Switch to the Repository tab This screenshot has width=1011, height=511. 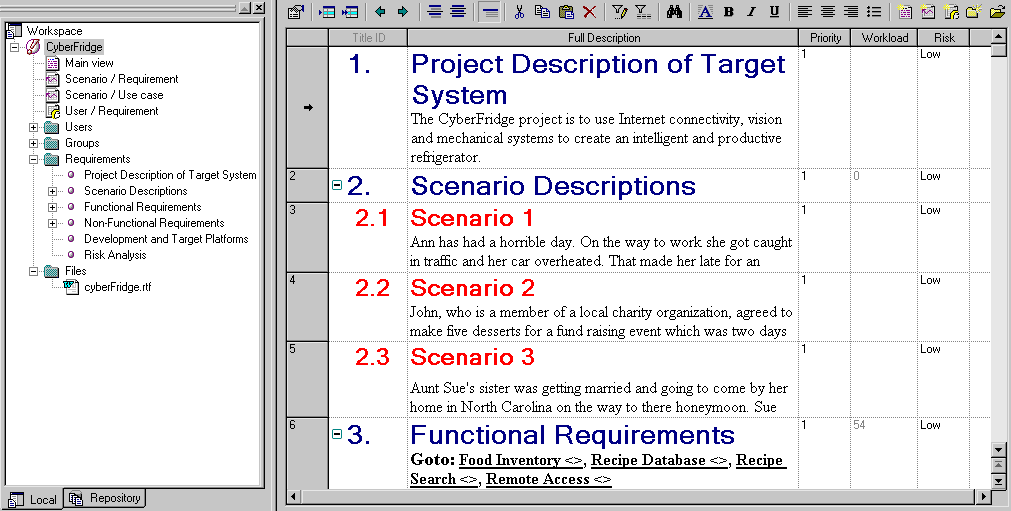(x=105, y=498)
